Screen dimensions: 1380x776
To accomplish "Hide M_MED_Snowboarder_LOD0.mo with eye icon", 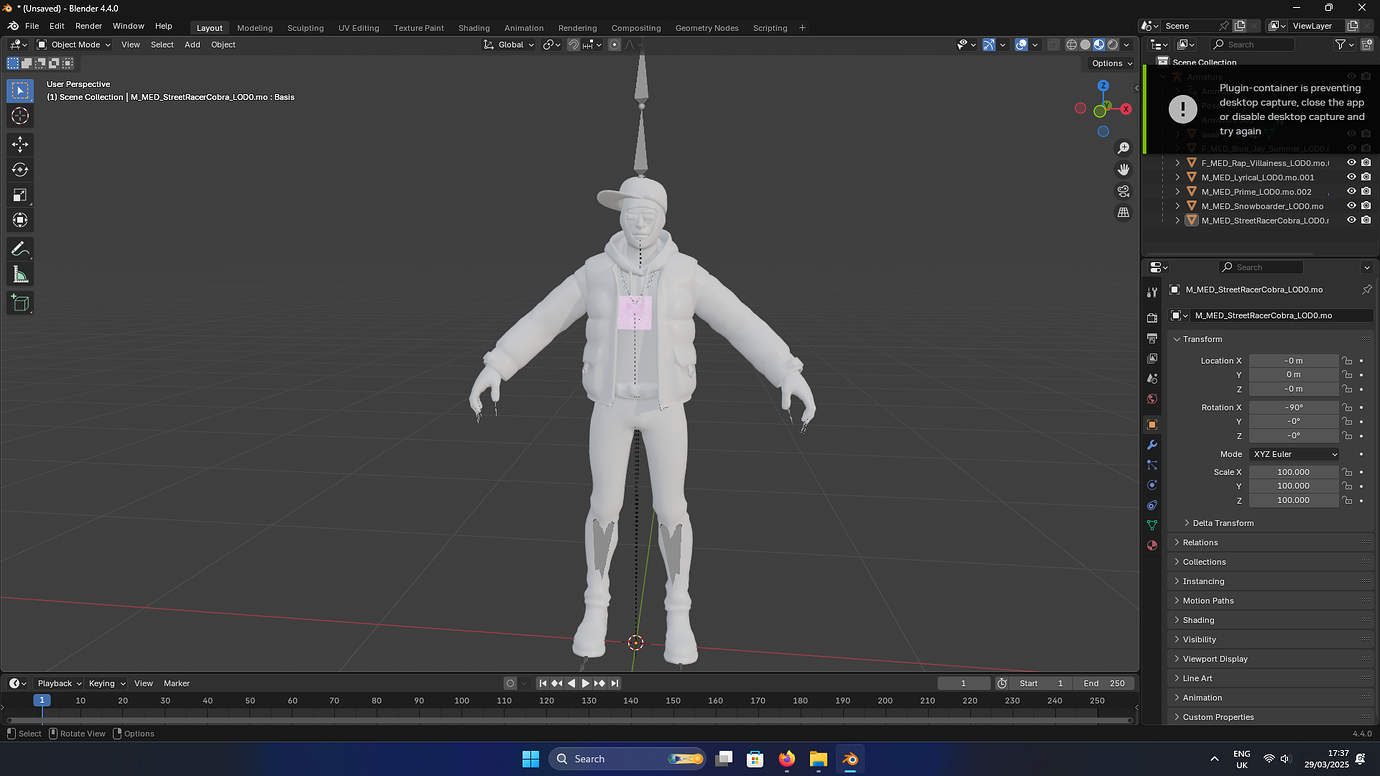I will pyautogui.click(x=1351, y=206).
